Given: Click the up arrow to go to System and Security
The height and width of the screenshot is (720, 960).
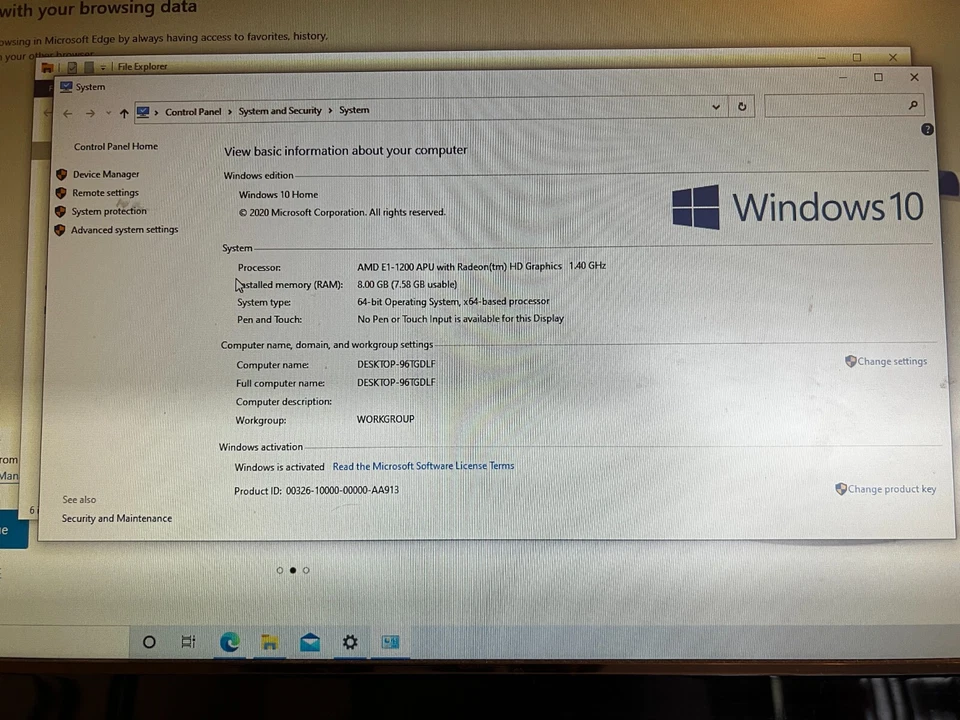Looking at the screenshot, I should point(124,112).
